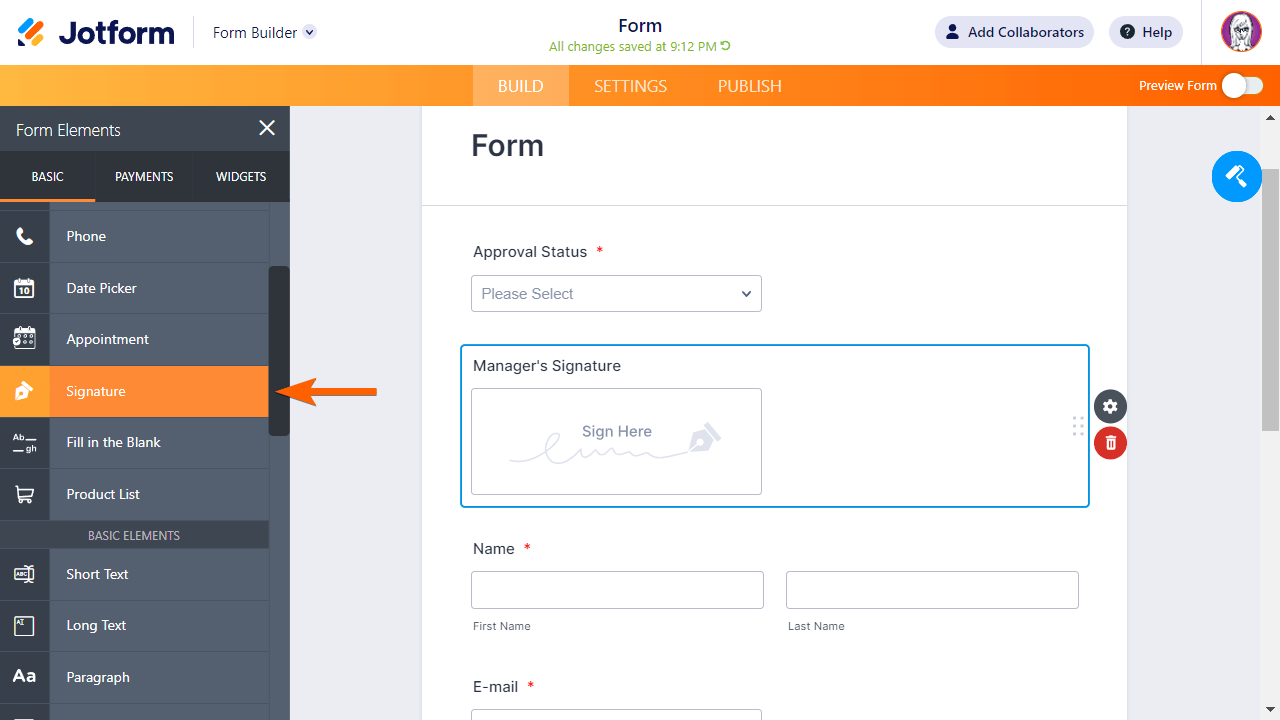This screenshot has width=1280, height=720.
Task: Click the Sign Here signature box
Action: click(x=616, y=441)
